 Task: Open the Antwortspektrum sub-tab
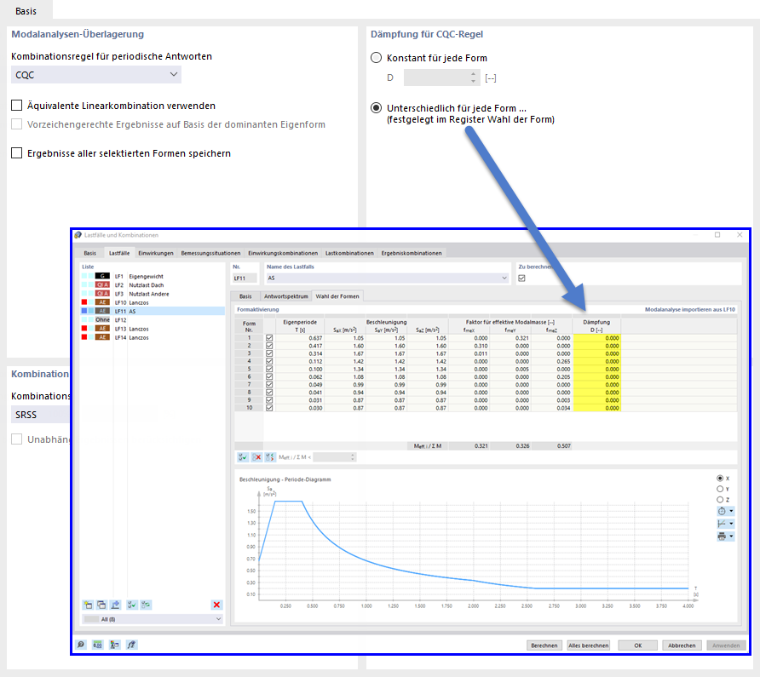click(286, 296)
